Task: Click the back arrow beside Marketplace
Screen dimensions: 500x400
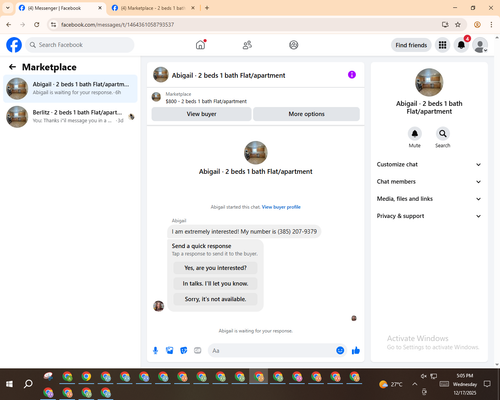Action: [x=12, y=67]
